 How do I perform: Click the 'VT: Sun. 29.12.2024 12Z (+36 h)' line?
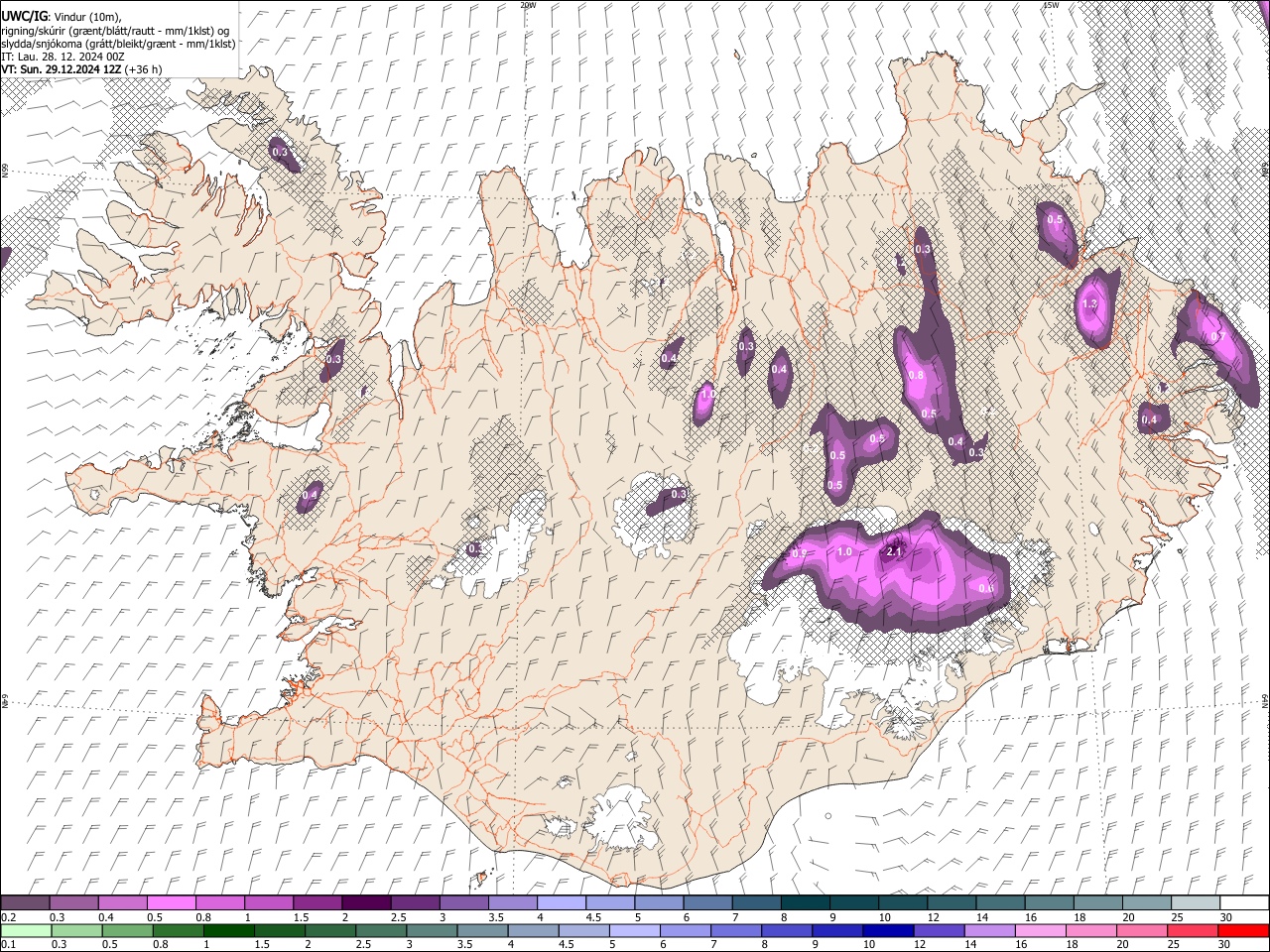tap(81, 69)
